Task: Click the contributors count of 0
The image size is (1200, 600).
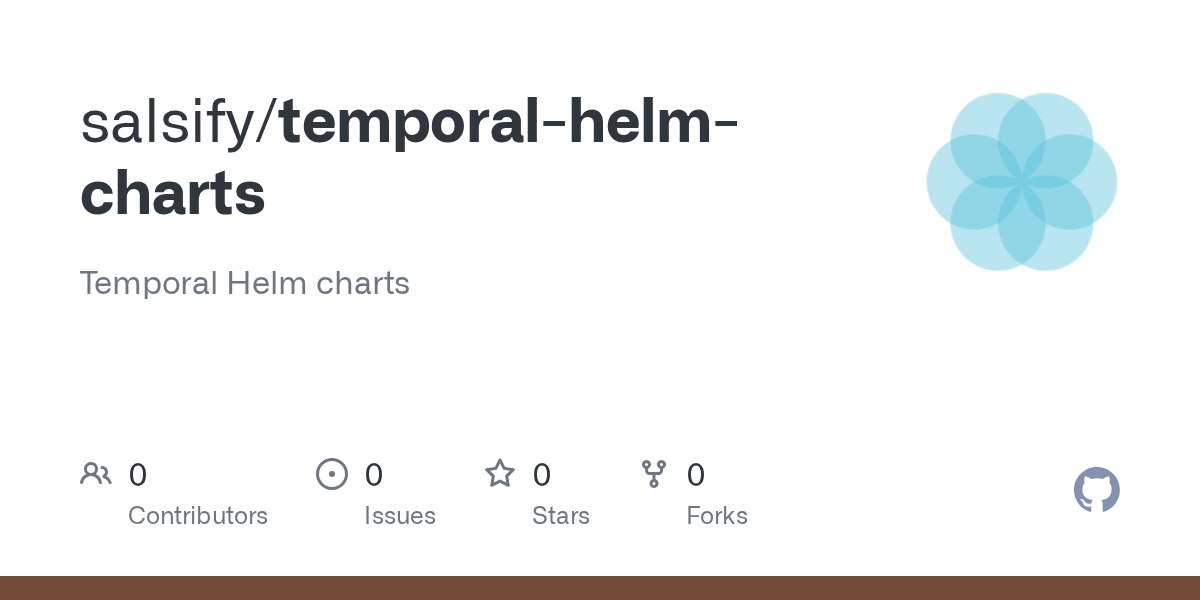Action: [x=138, y=475]
